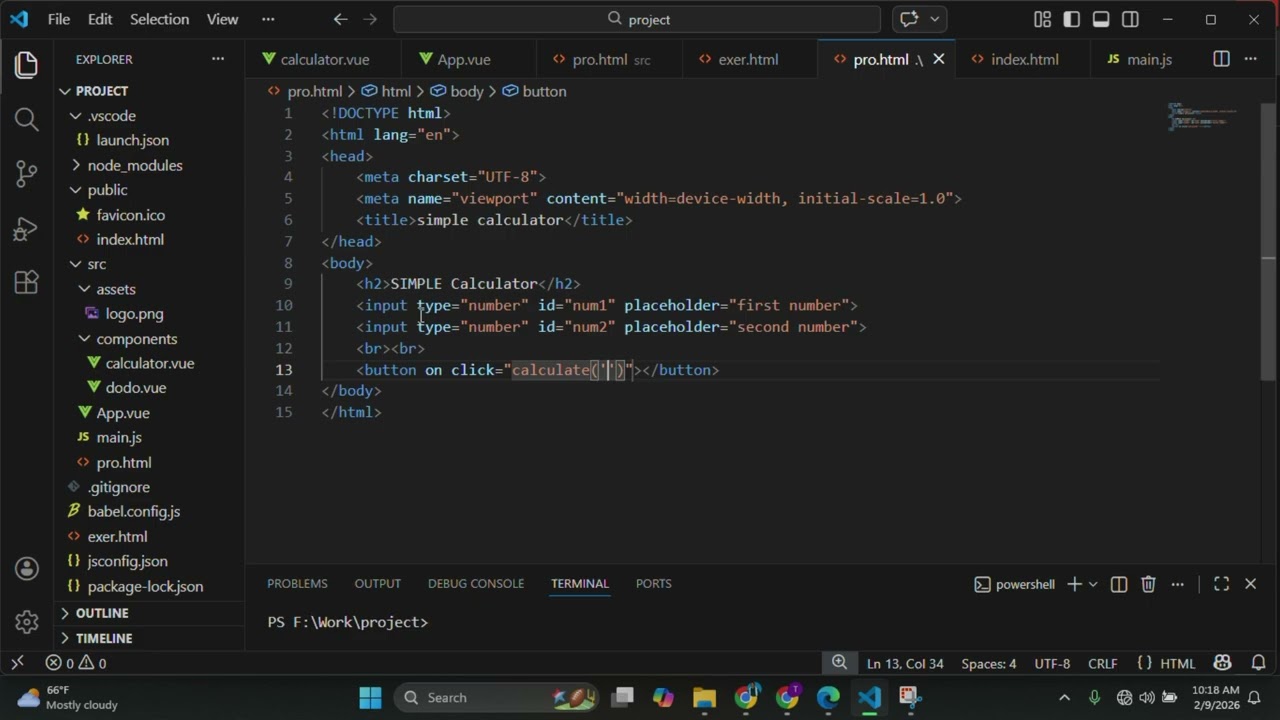The height and width of the screenshot is (720, 1280).
Task: Open terminal panel more actions ellipsis
Action: pos(1178,584)
